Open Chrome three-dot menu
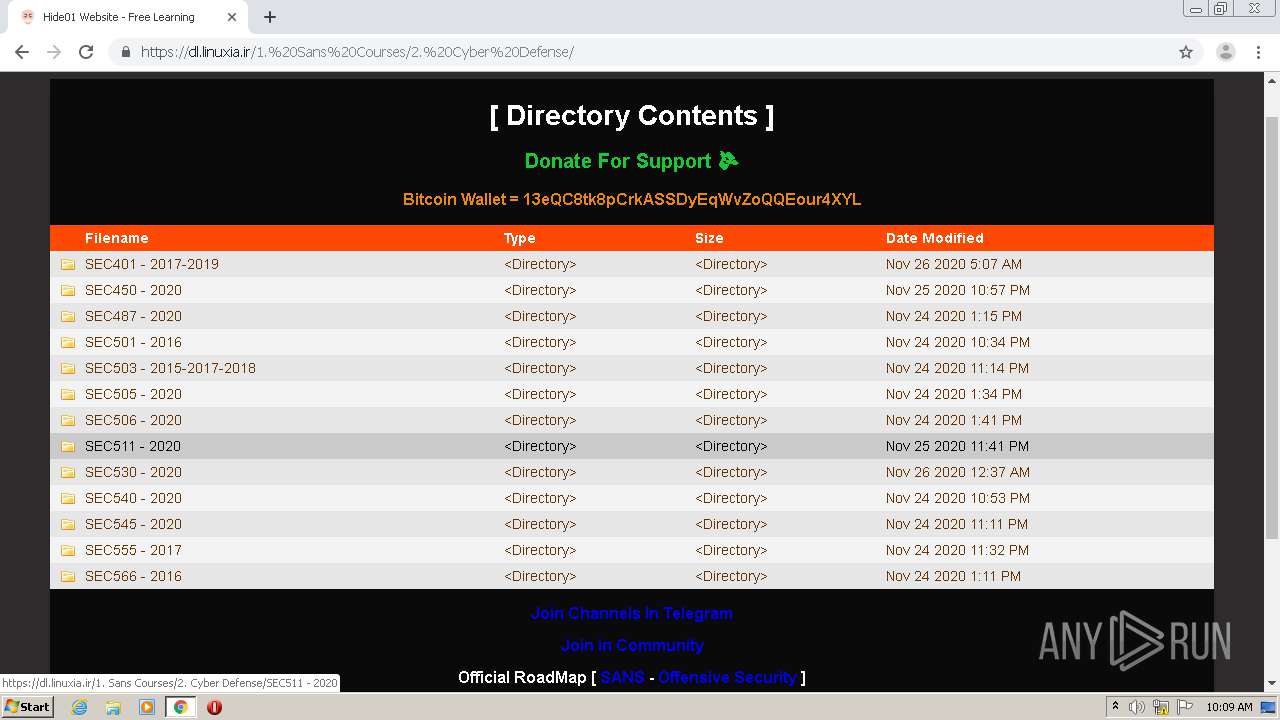This screenshot has height=720, width=1280. click(1258, 52)
